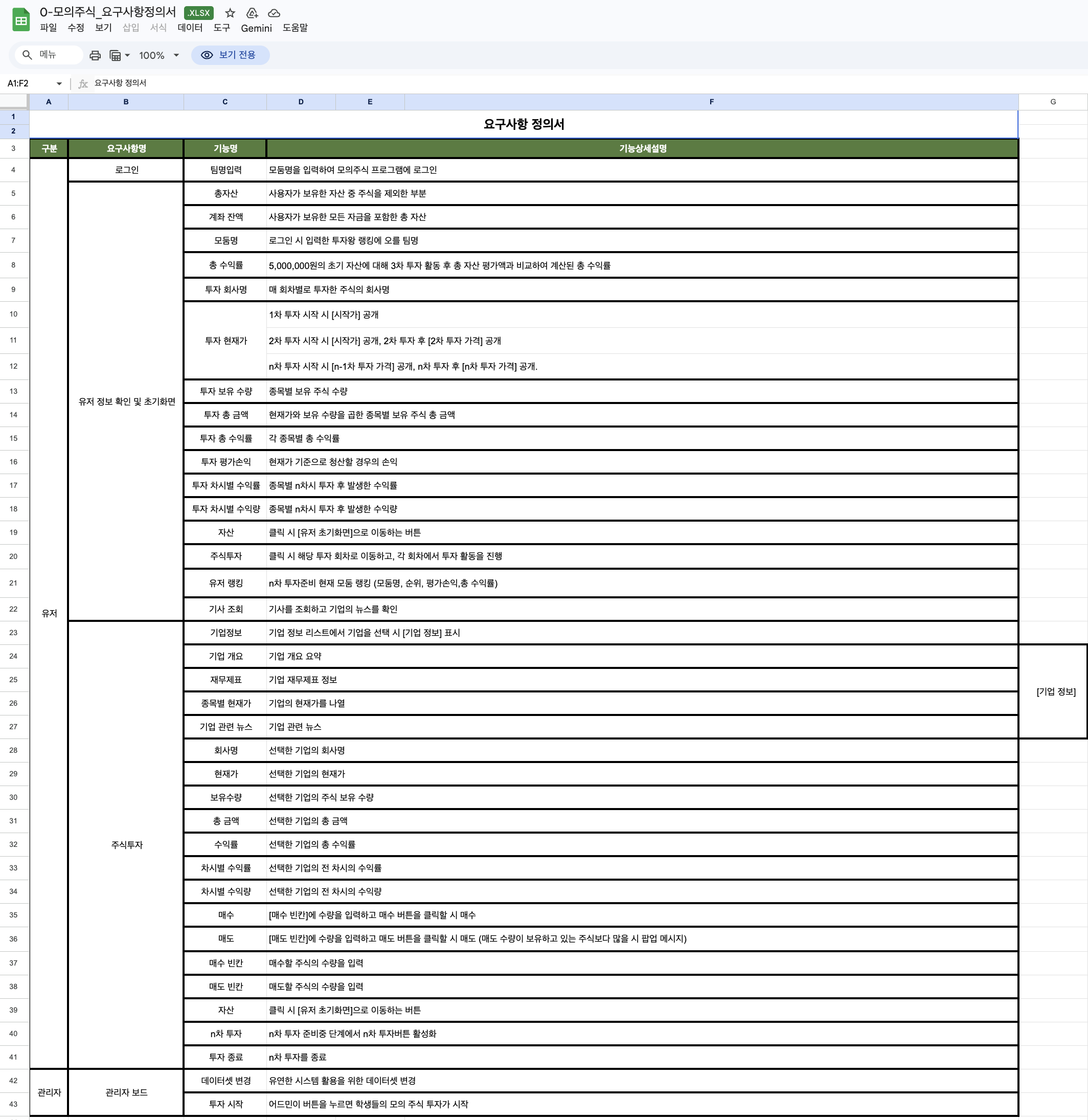The image size is (1088, 1120).
Task: Expand the A1:F2 name box dropdown
Action: point(59,83)
